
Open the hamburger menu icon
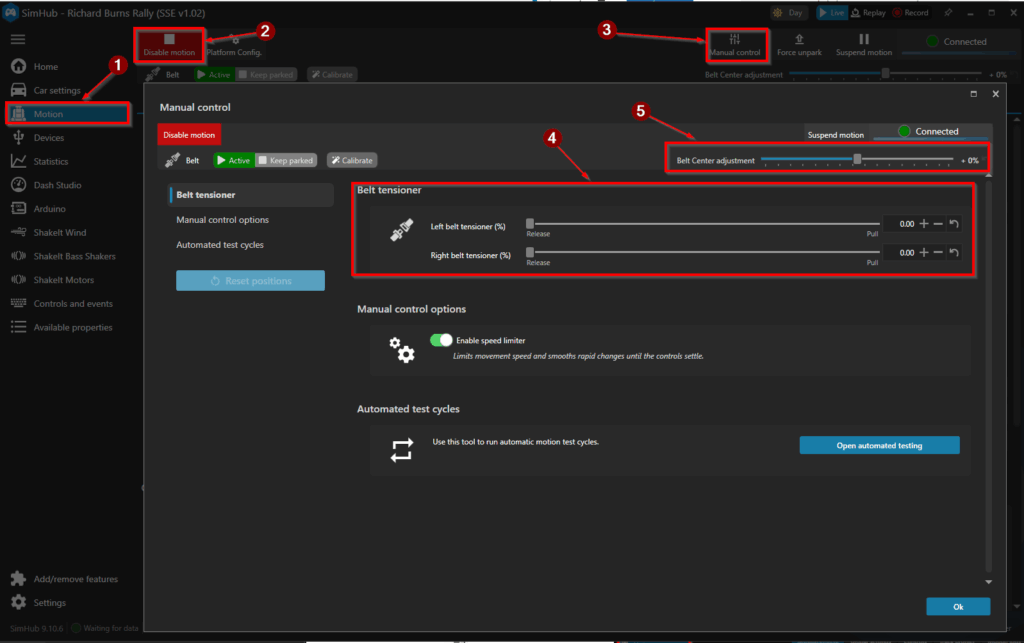pyautogui.click(x=18, y=39)
